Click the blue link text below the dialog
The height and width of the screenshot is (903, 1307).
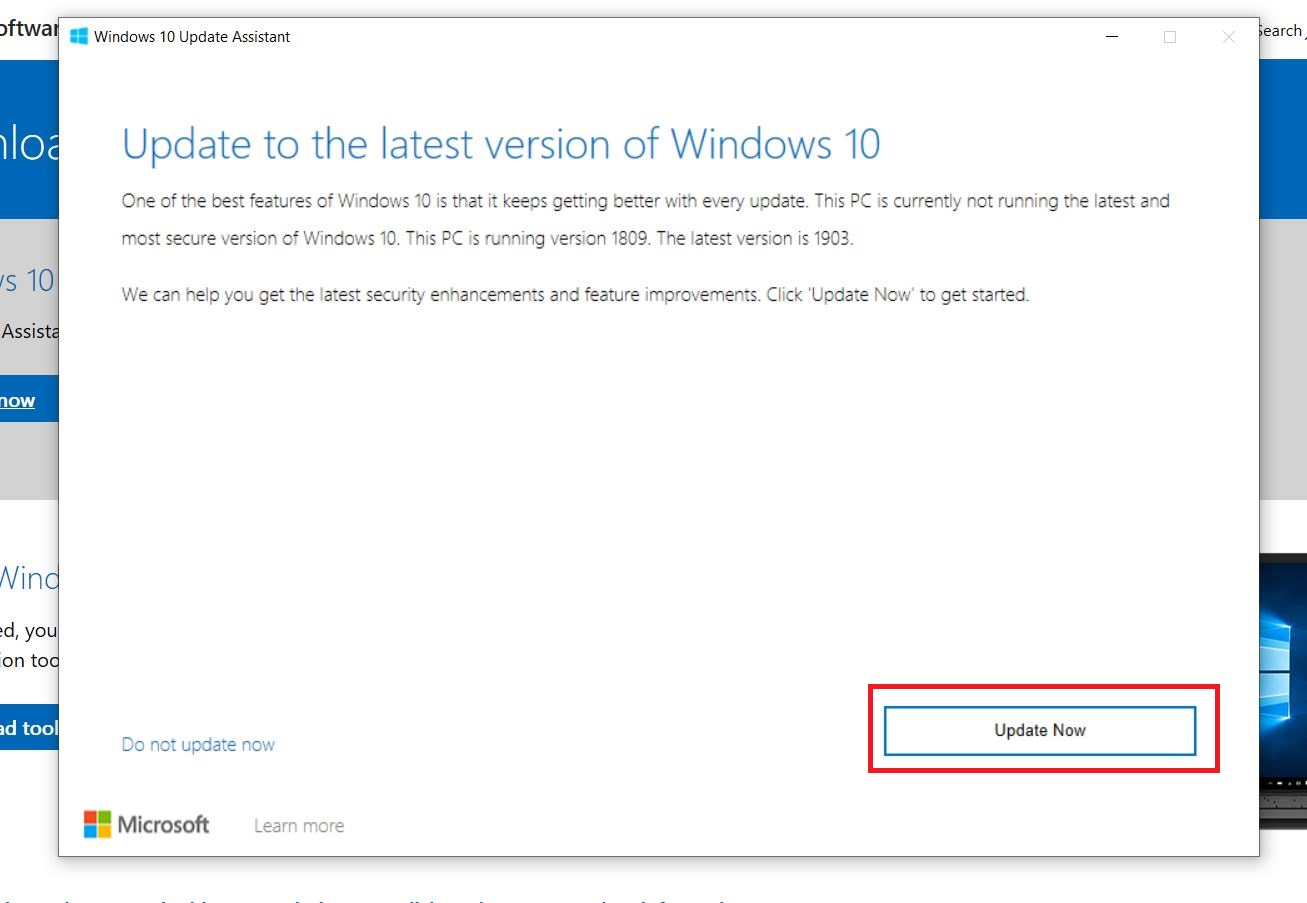click(x=400, y=897)
